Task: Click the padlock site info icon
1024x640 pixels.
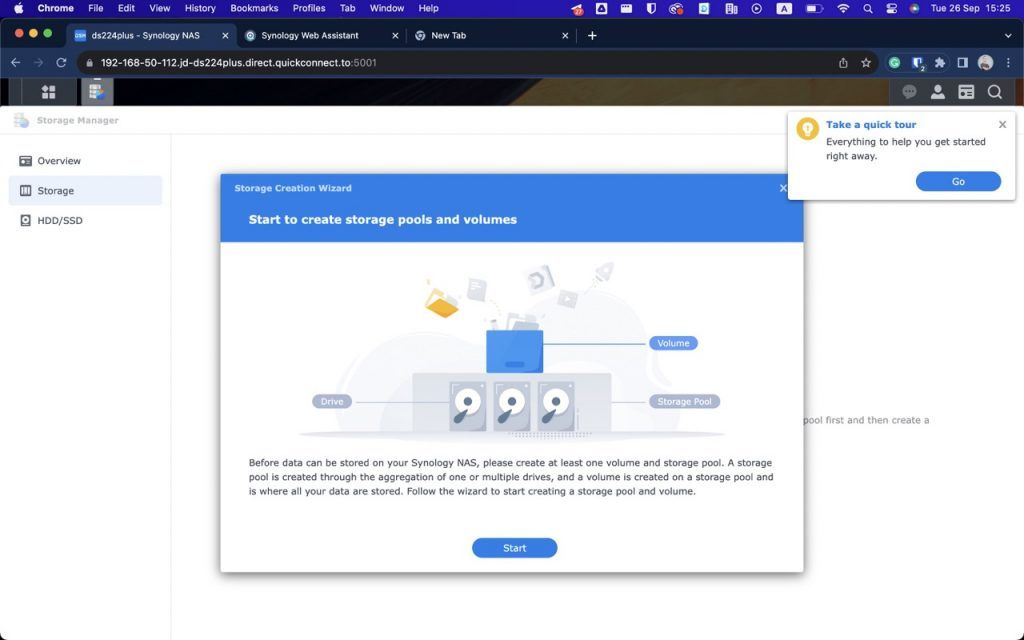Action: pyautogui.click(x=89, y=63)
